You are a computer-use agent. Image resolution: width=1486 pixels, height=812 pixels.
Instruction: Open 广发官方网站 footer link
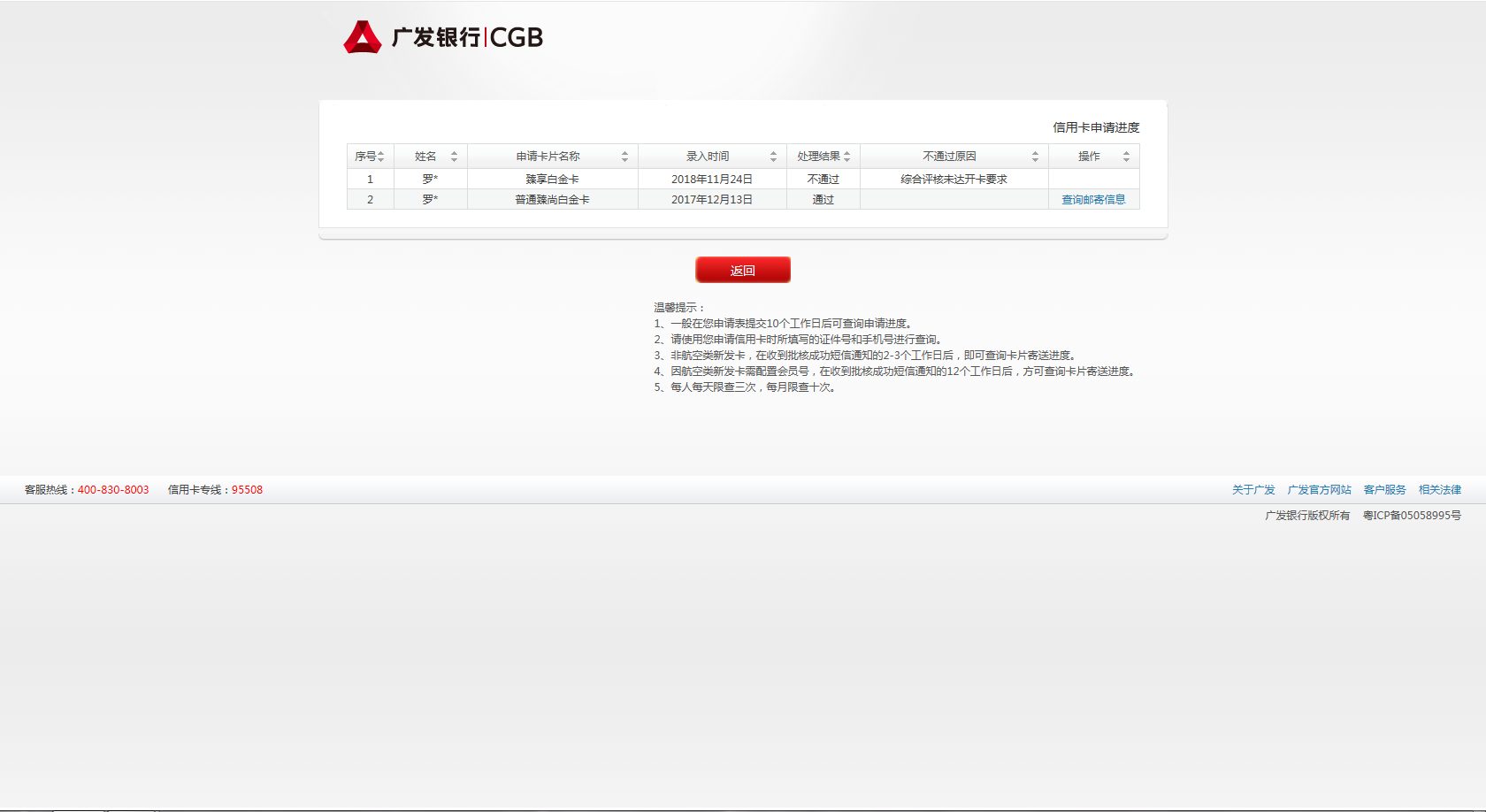point(1319,490)
